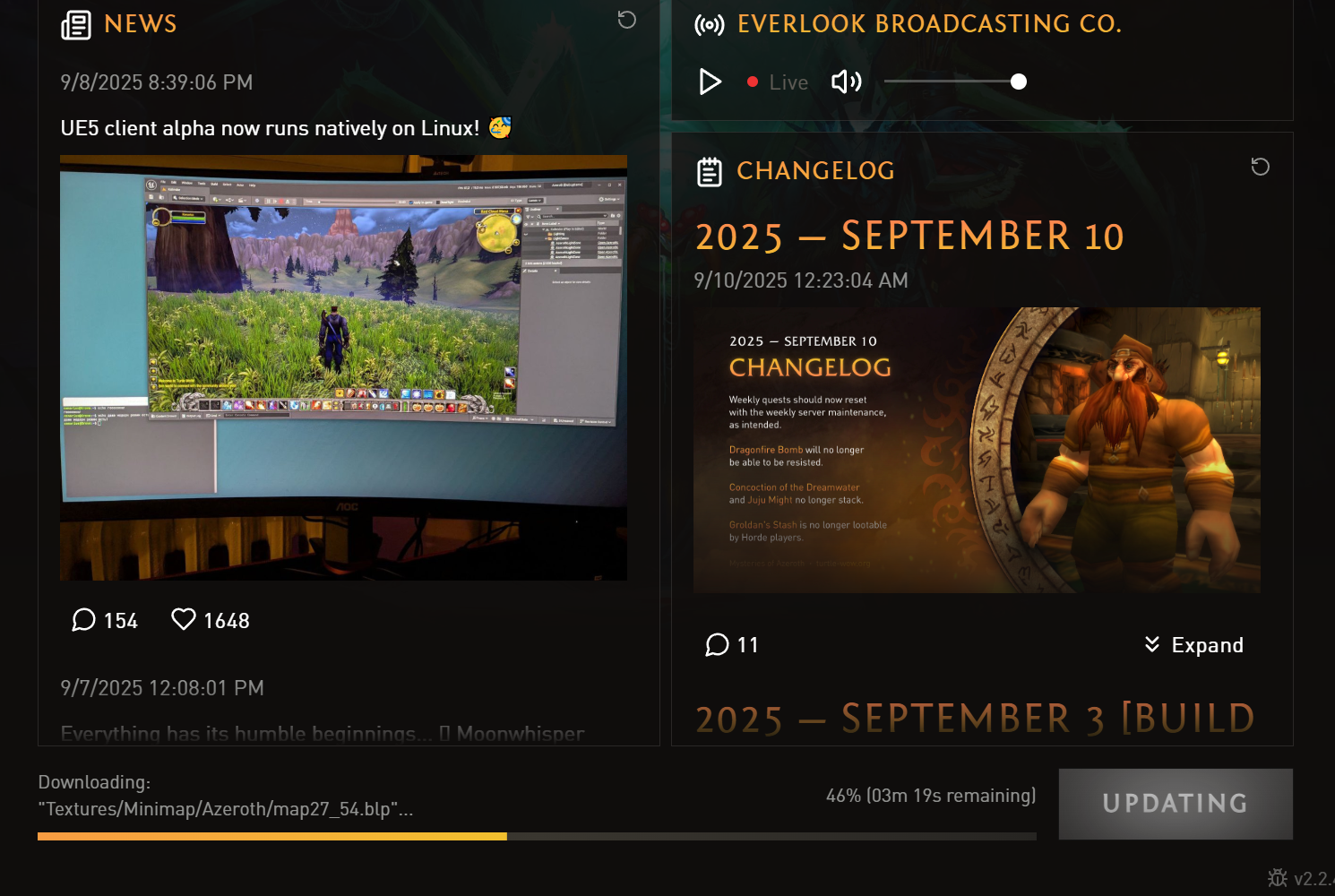Set radio volume using the slider handle

(1019, 82)
